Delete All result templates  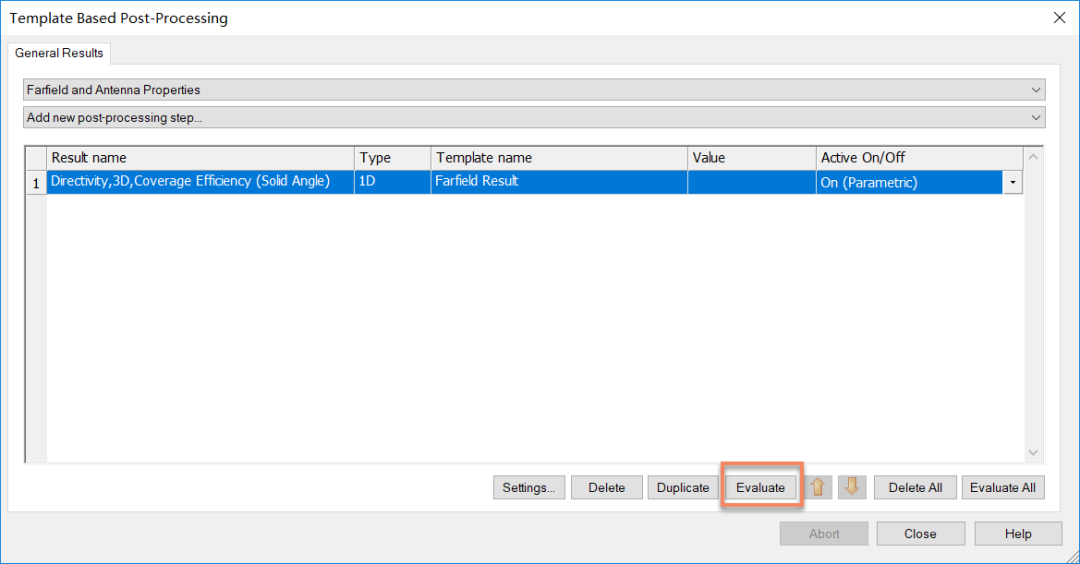pos(915,488)
